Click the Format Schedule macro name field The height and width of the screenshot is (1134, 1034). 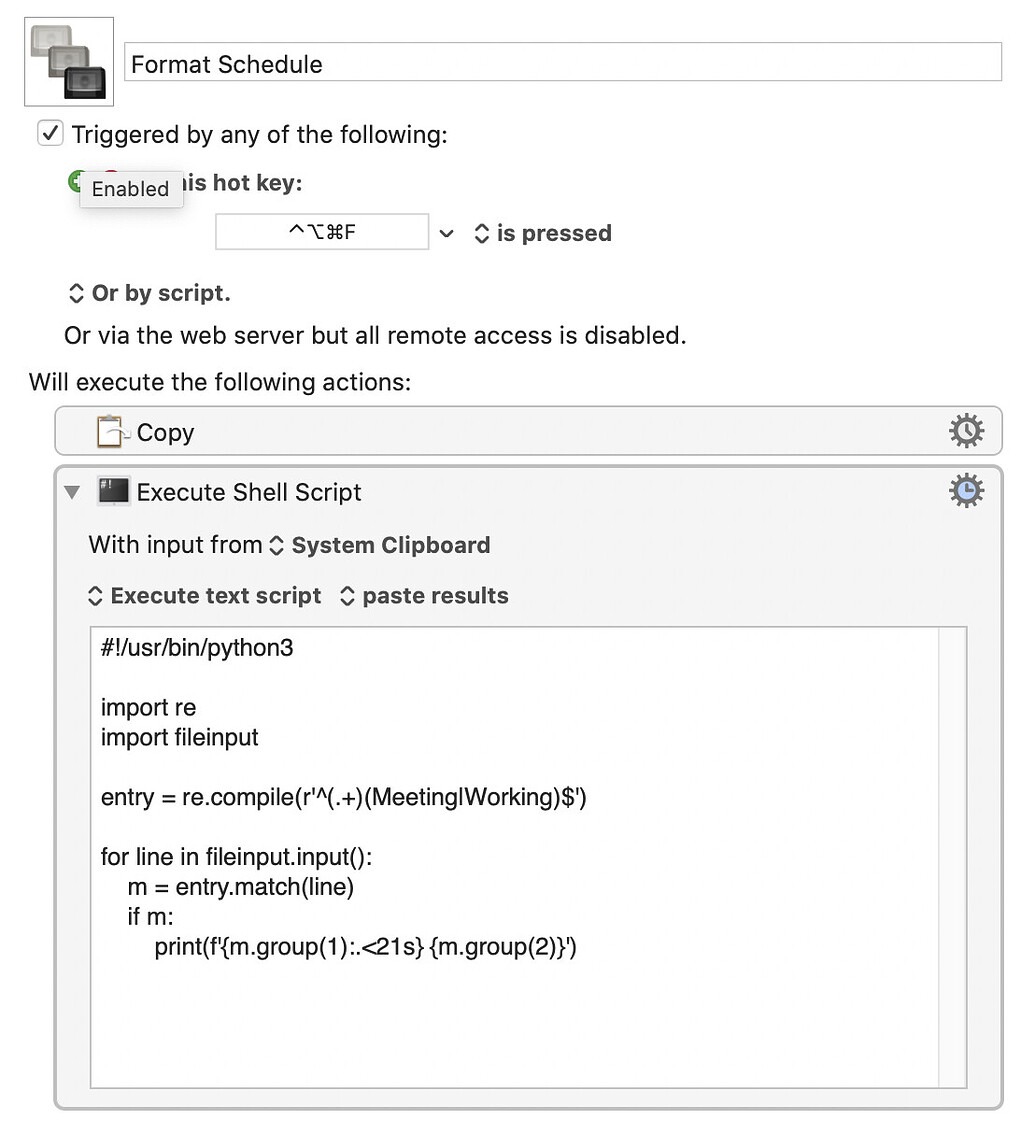pos(563,62)
